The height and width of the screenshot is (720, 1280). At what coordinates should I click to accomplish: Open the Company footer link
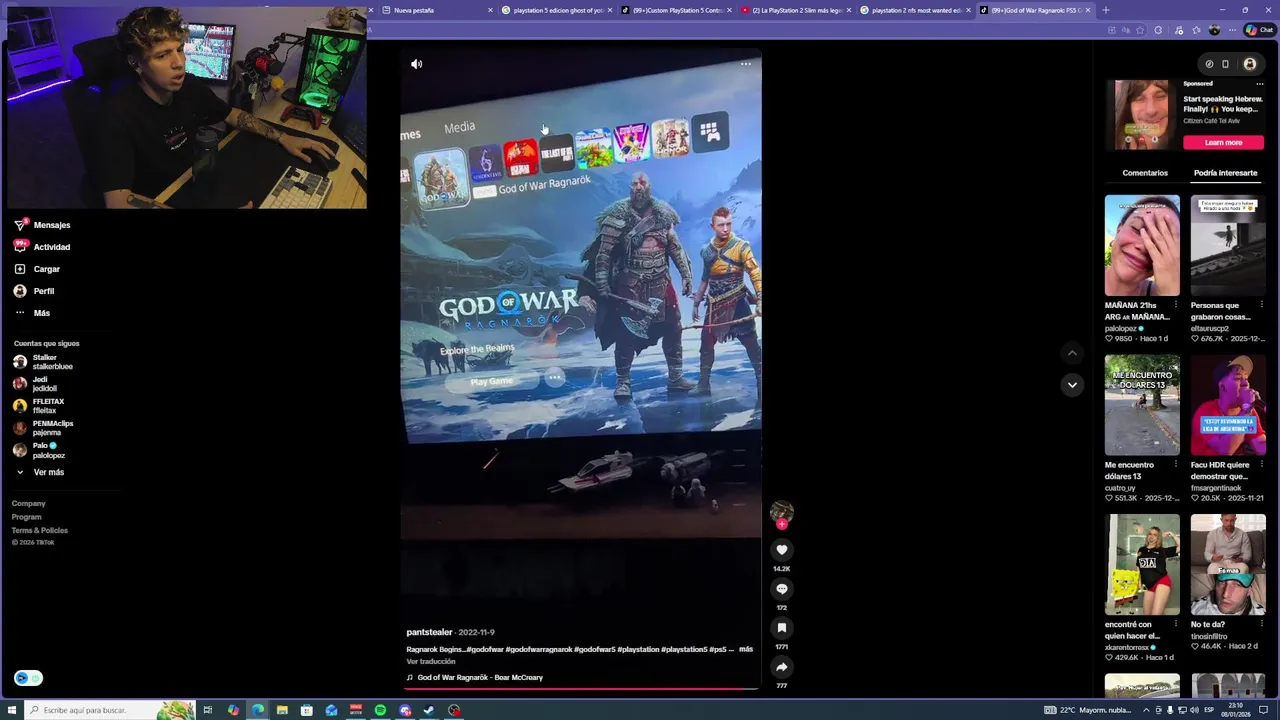[x=28, y=504]
